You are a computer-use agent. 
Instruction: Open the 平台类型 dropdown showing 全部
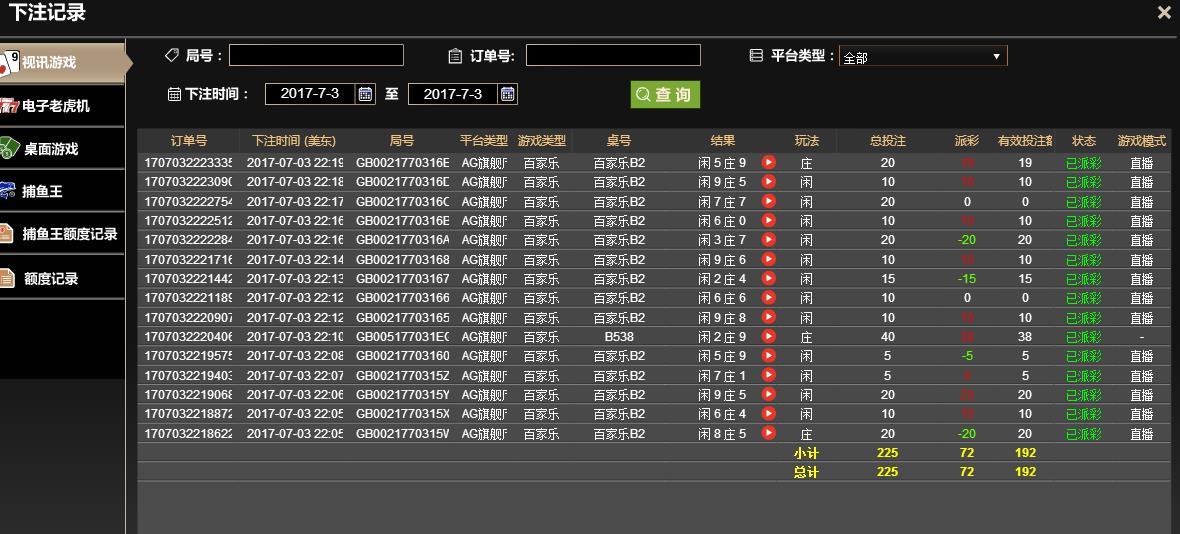[923, 56]
